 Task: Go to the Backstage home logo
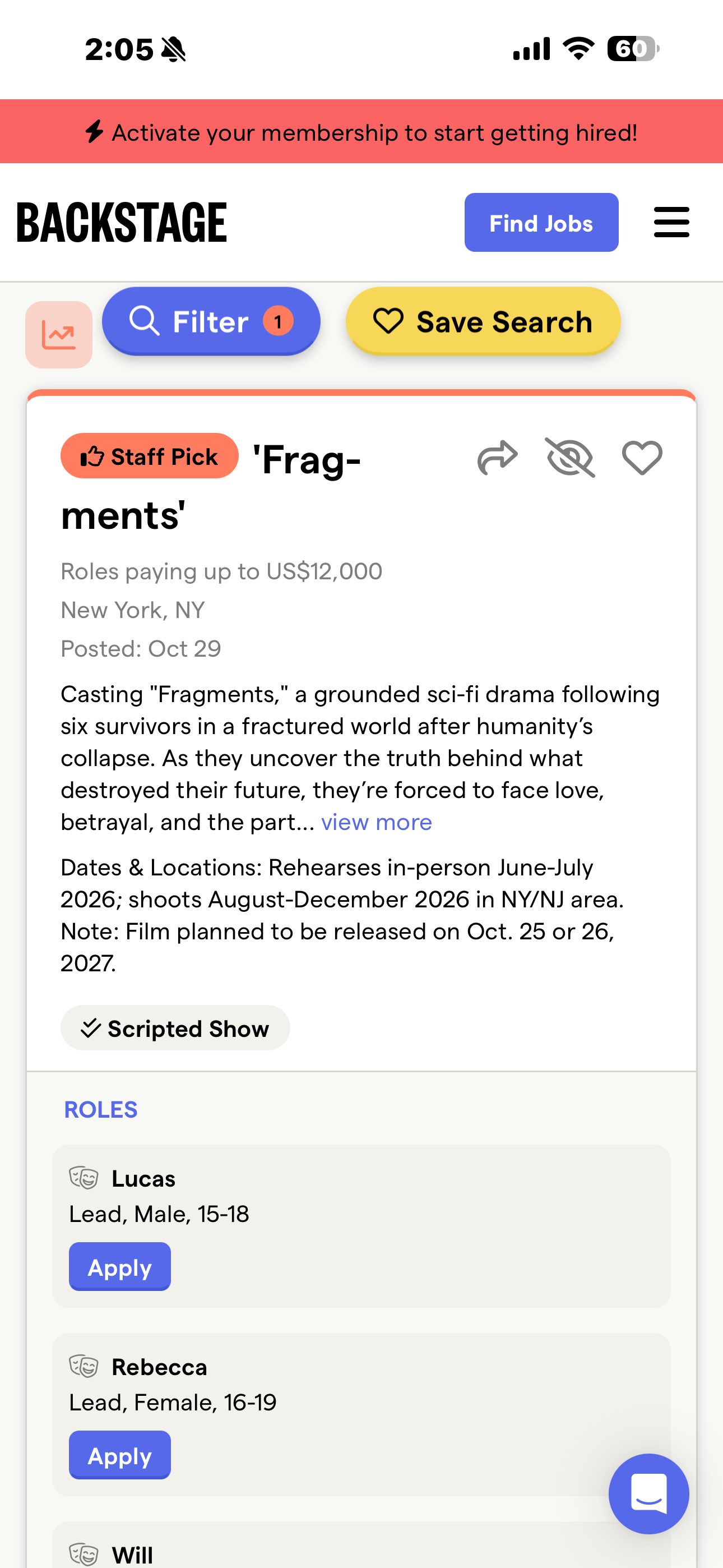(x=122, y=223)
